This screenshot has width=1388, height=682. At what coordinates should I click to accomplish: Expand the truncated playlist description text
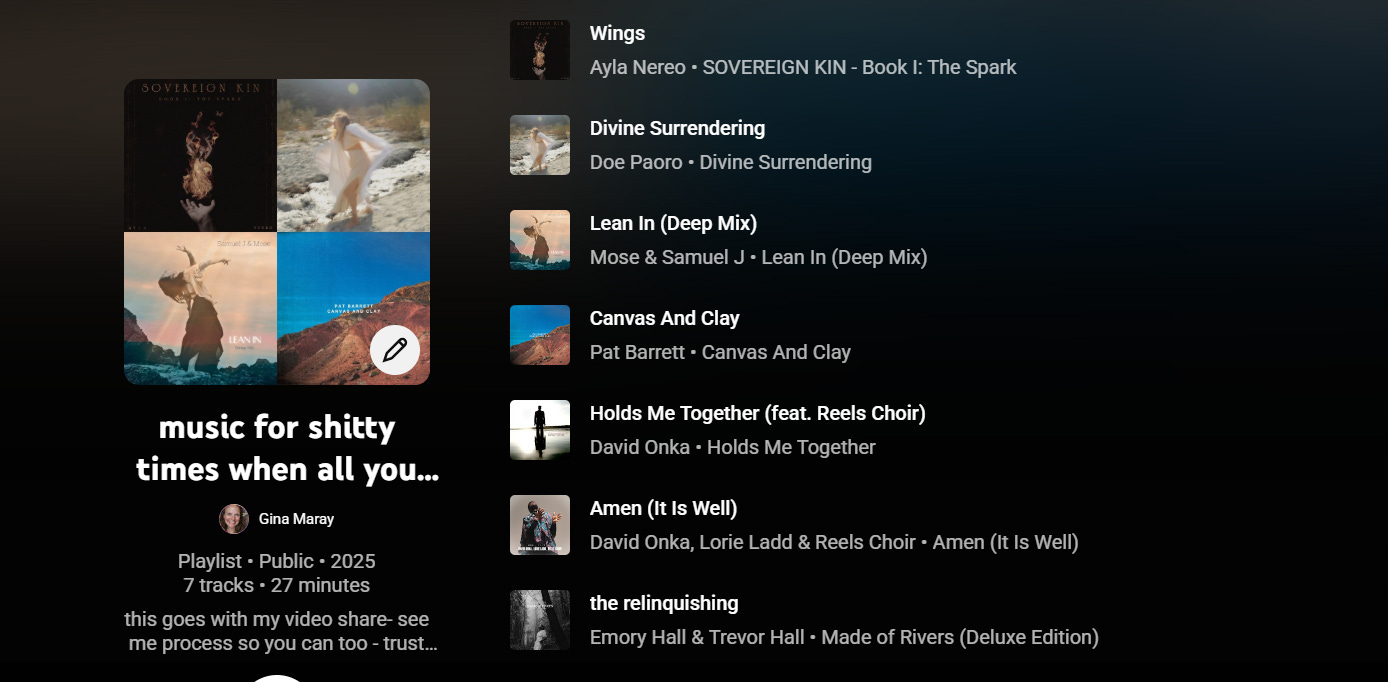(x=281, y=631)
